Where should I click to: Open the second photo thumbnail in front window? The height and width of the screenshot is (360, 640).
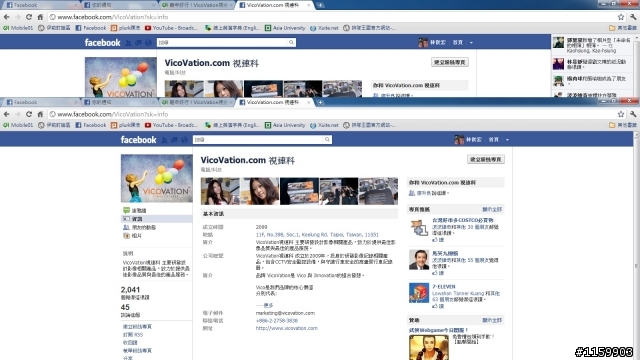260,191
